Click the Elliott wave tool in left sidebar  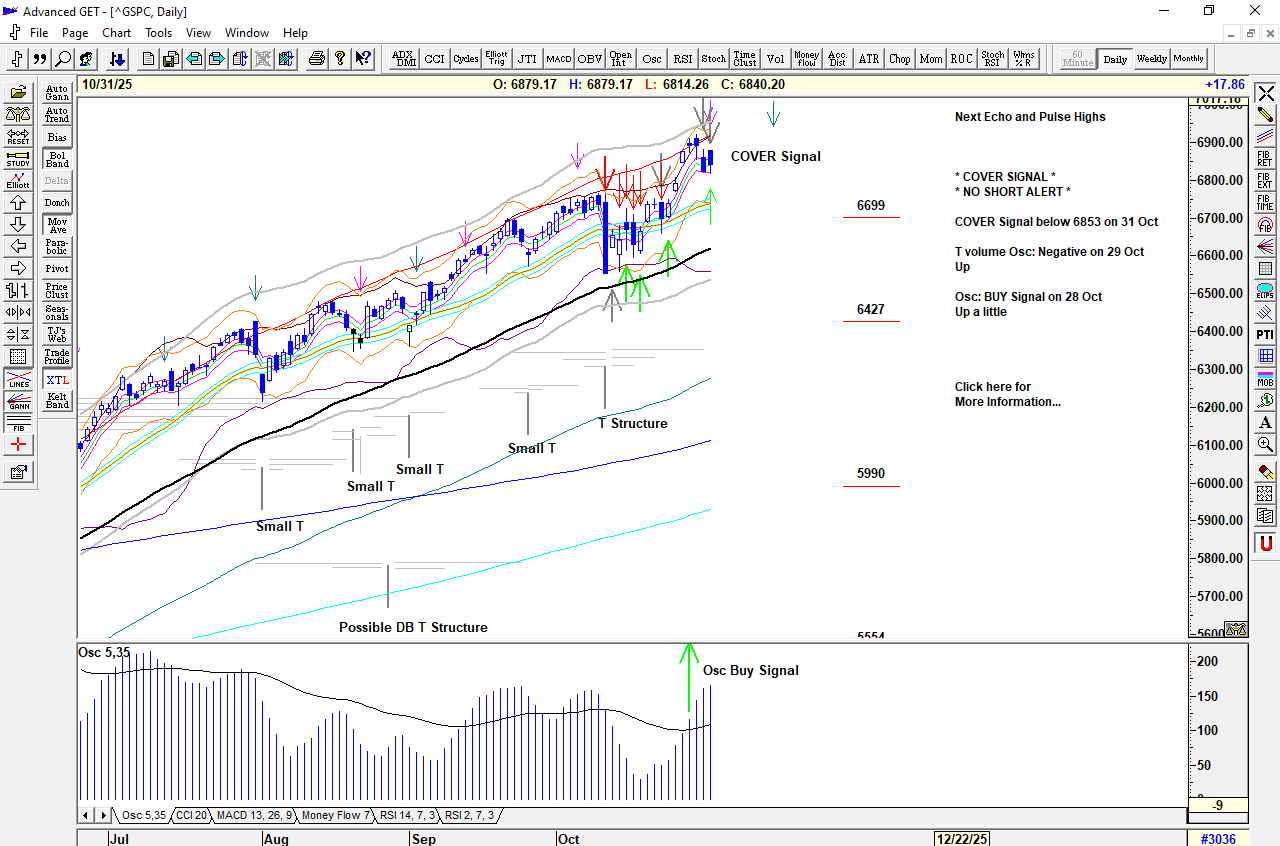tap(18, 181)
